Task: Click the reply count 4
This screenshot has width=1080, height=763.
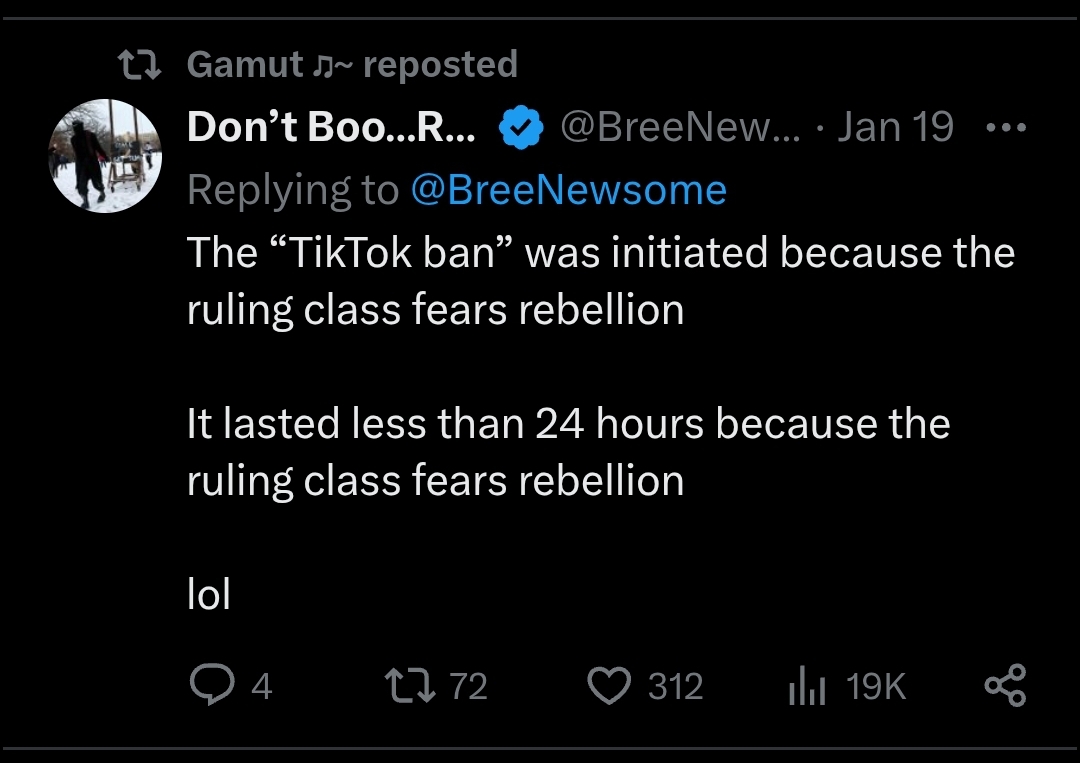Action: pyautogui.click(x=262, y=687)
